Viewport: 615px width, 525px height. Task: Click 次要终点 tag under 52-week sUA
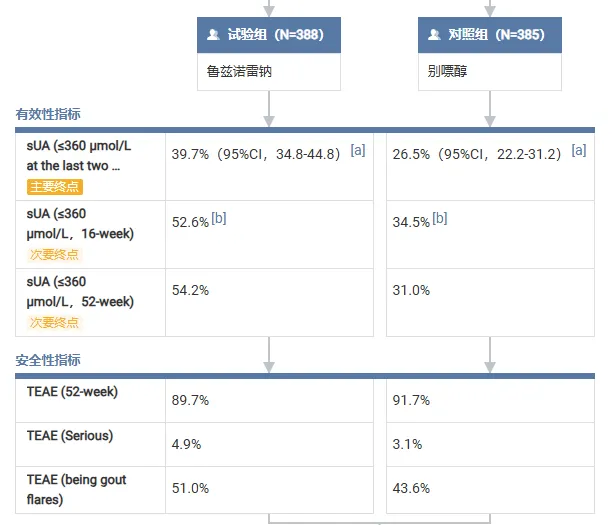click(x=54, y=322)
